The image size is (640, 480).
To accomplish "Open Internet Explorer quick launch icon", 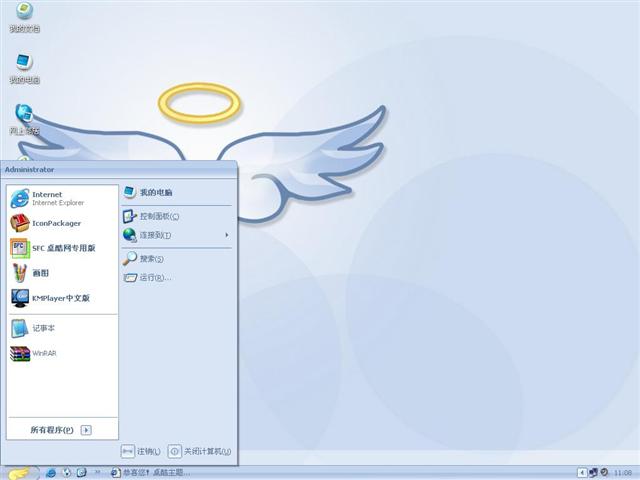I will point(51,473).
